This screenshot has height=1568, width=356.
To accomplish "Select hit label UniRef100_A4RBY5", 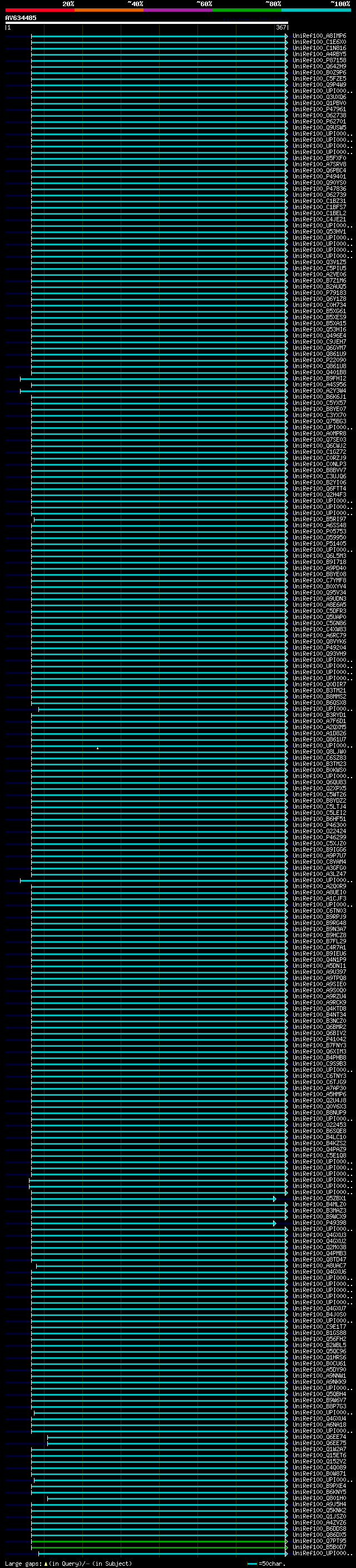I will click(319, 54).
